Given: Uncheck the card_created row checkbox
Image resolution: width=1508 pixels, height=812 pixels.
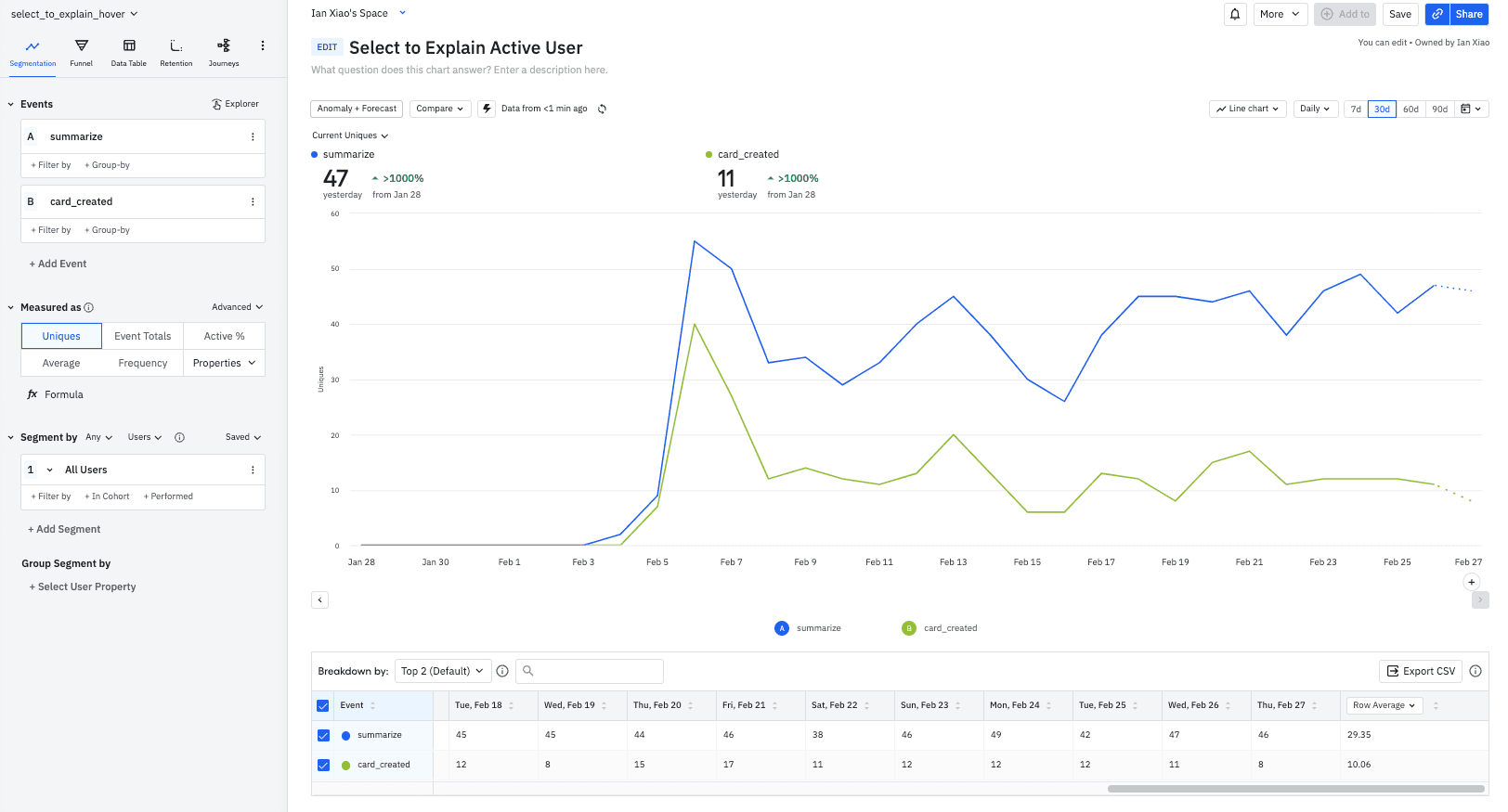Looking at the screenshot, I should point(323,765).
